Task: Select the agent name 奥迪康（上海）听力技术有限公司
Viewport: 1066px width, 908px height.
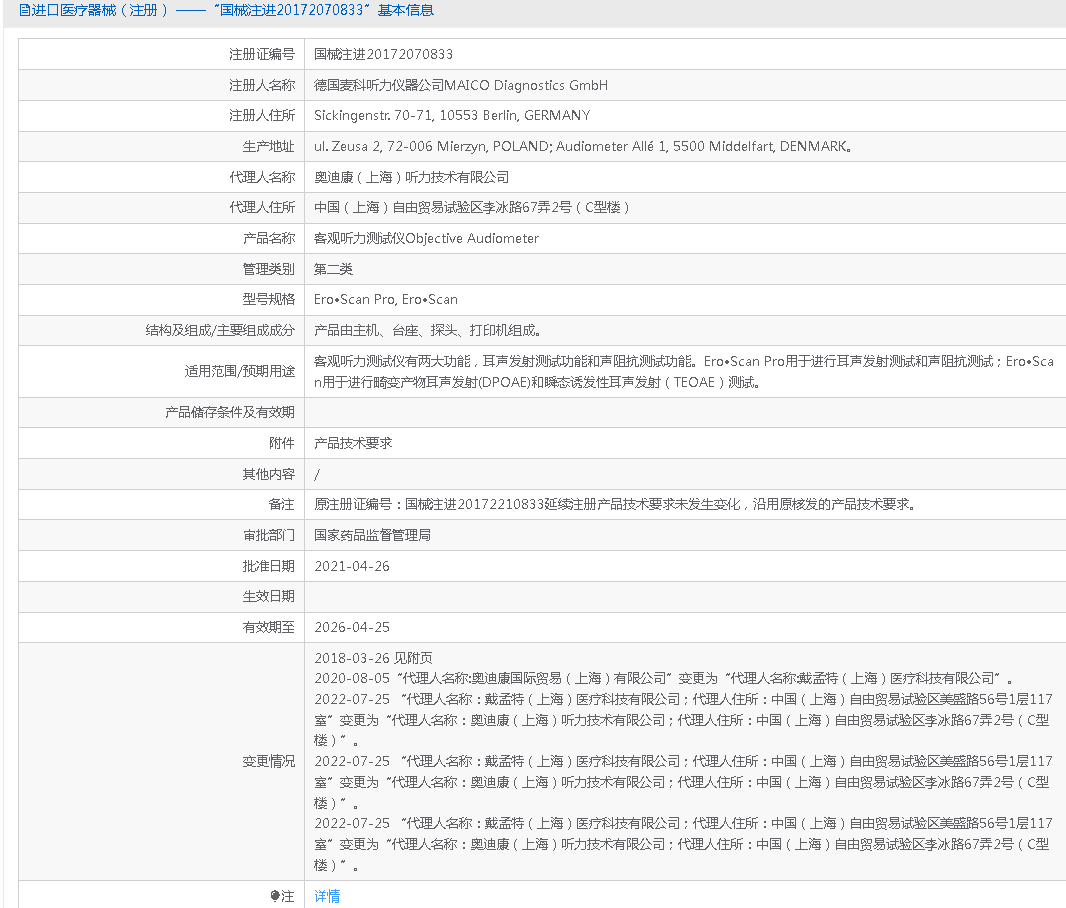Action: (x=411, y=177)
